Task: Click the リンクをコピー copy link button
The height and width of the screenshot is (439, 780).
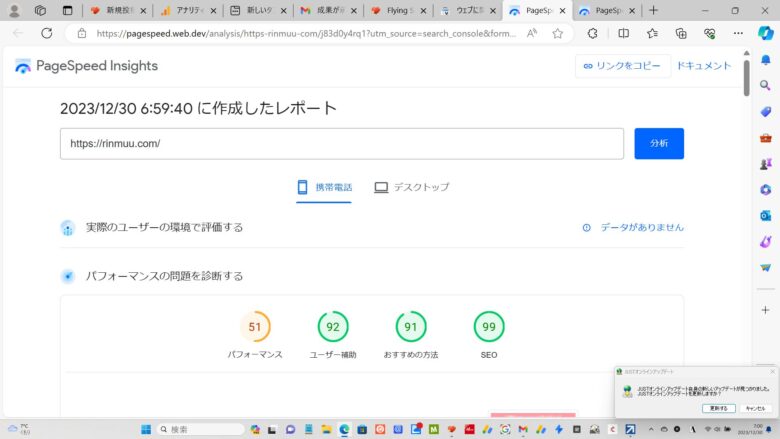Action: pyautogui.click(x=621, y=66)
